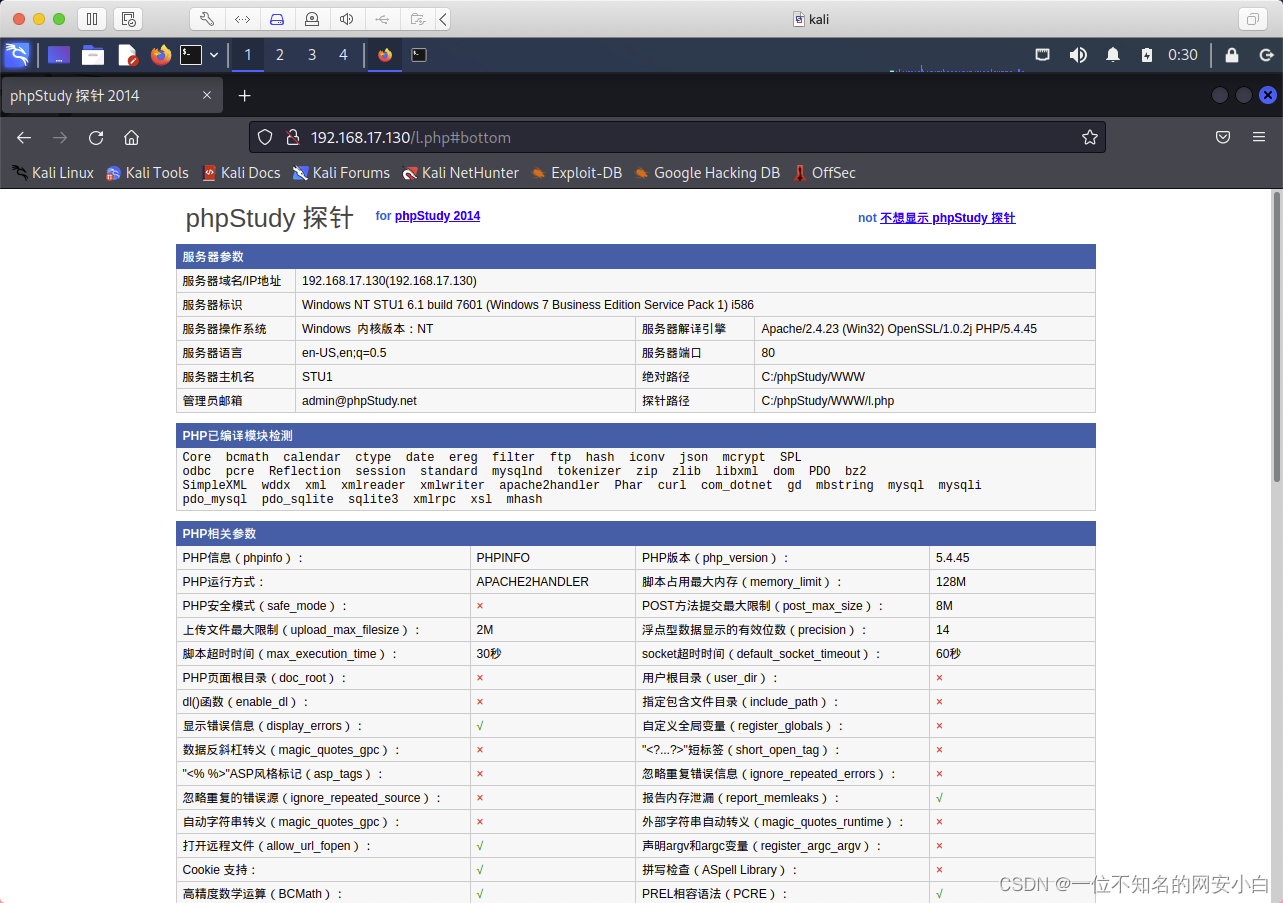
Task: Click the log out panel icon
Action: 1266,55
